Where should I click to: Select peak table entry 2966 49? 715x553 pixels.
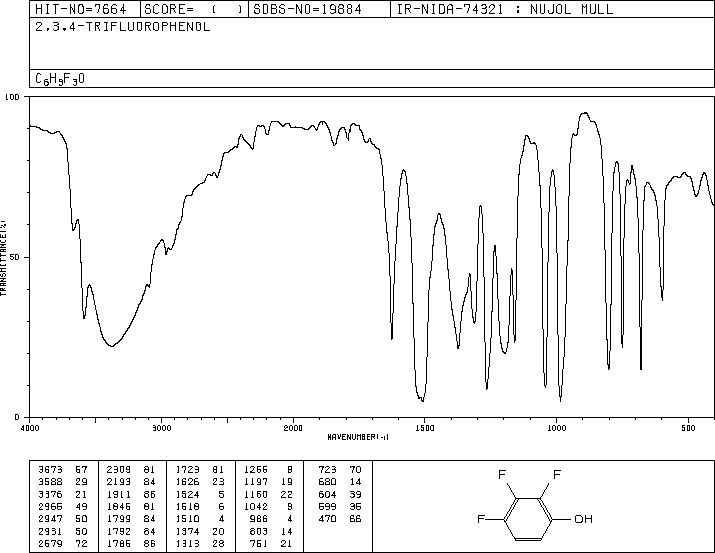(62, 506)
